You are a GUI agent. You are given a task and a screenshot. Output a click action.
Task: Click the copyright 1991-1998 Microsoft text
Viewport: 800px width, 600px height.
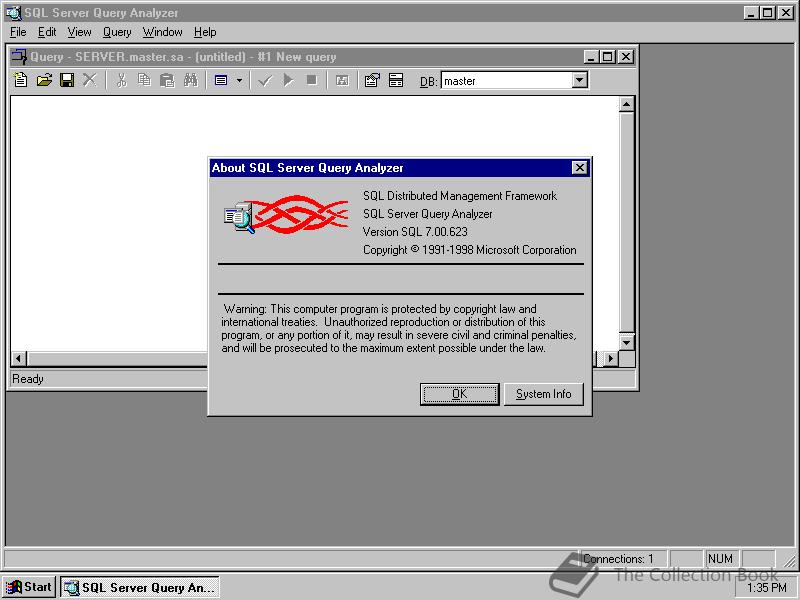[x=469, y=250]
